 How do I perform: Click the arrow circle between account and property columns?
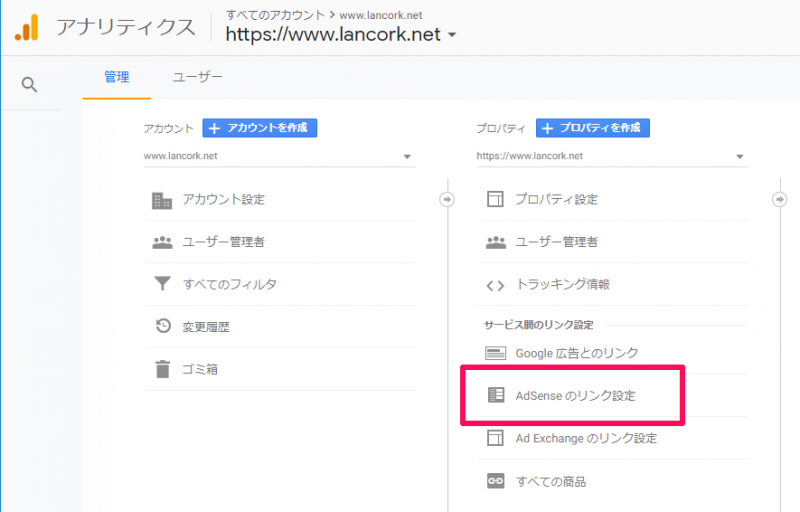click(x=447, y=199)
